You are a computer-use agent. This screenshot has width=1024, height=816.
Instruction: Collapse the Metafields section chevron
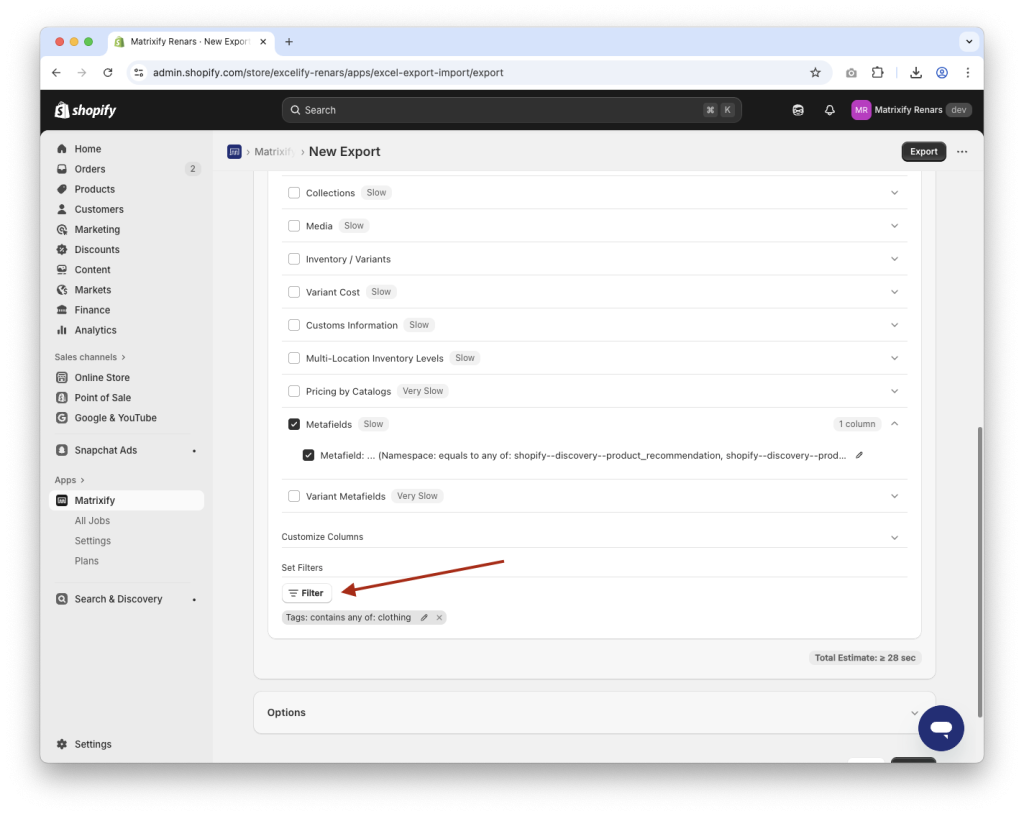pos(894,423)
